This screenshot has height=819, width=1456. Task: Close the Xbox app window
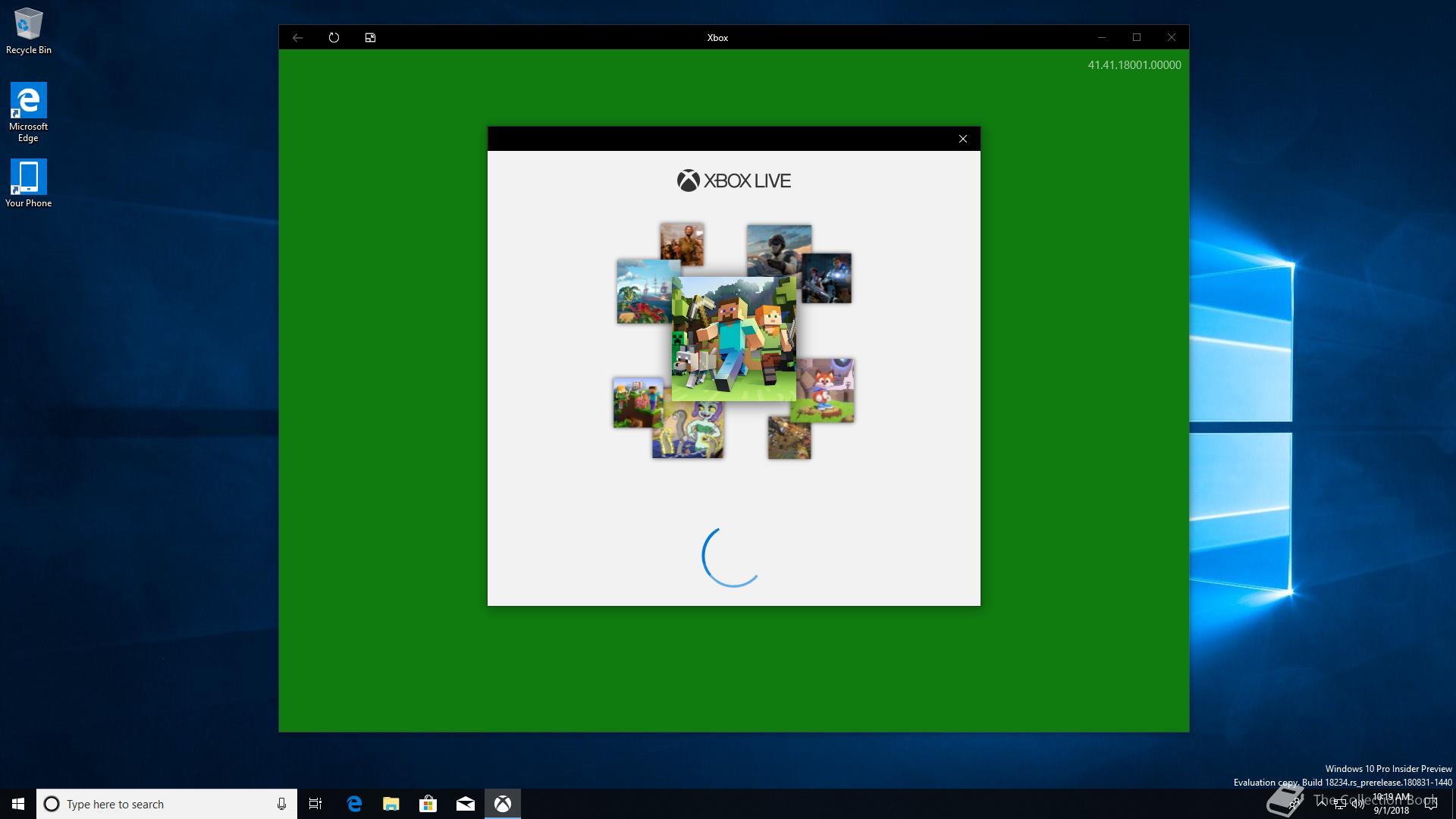[x=1172, y=37]
